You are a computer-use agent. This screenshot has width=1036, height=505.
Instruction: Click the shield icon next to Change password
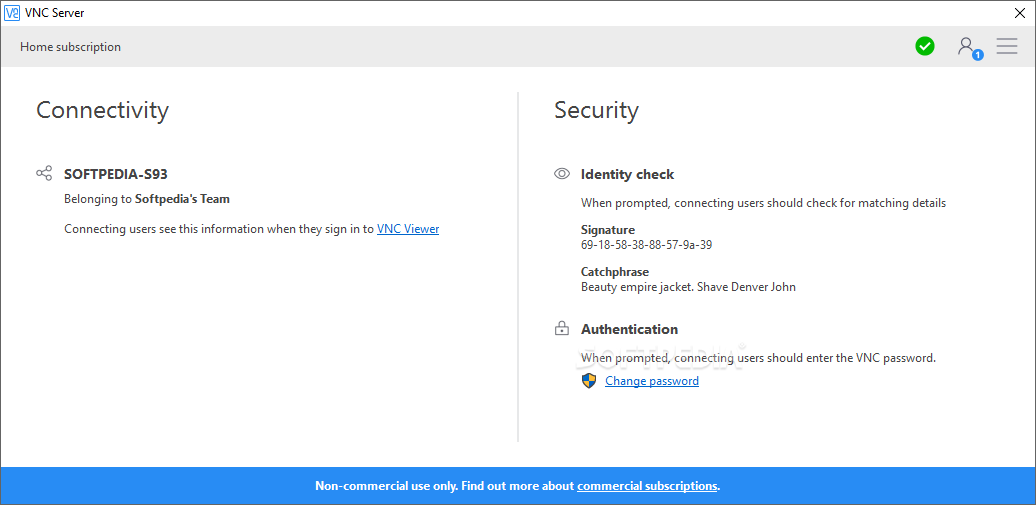coord(589,381)
